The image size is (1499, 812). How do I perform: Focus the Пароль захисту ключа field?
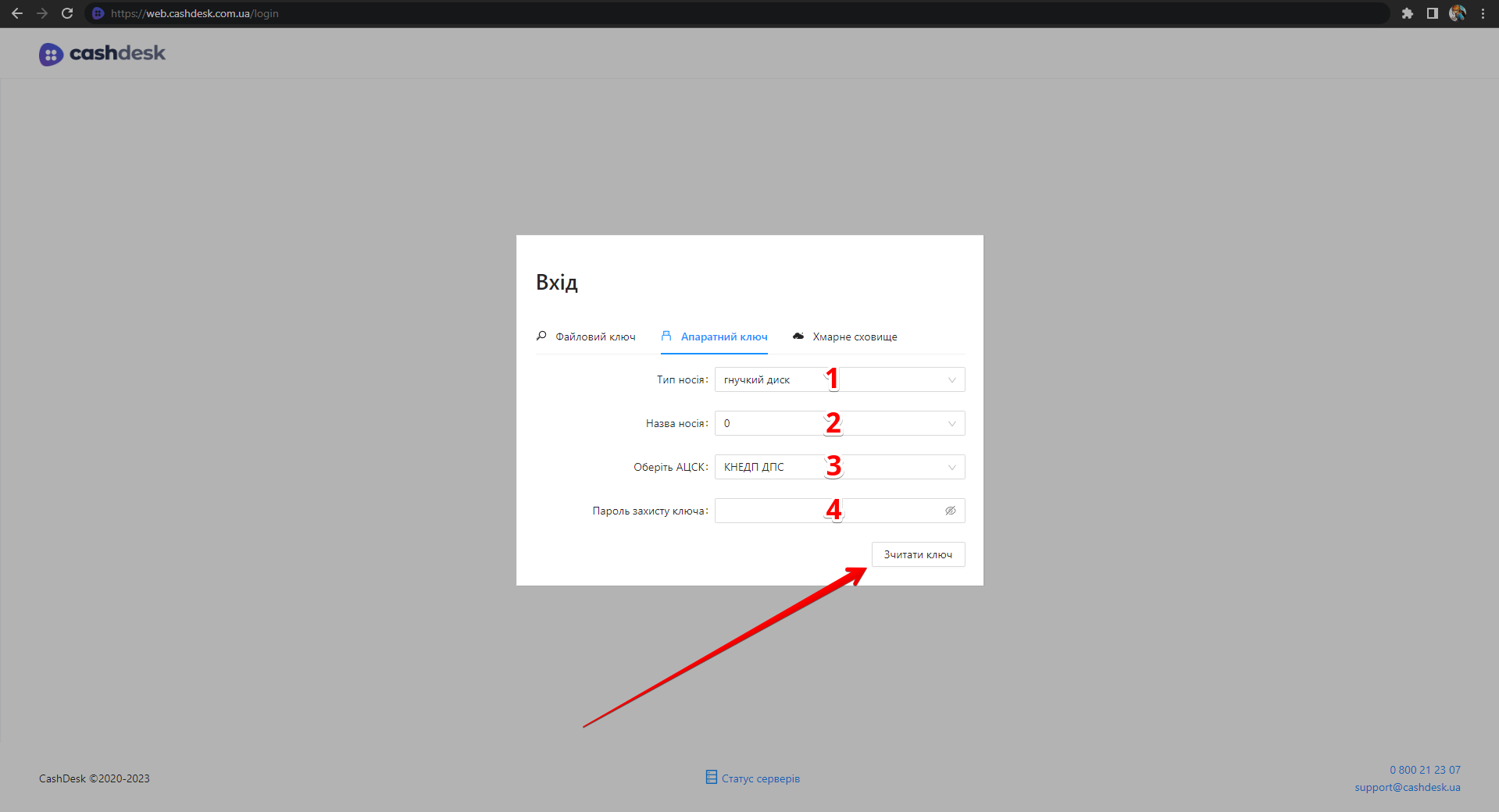pos(828,511)
